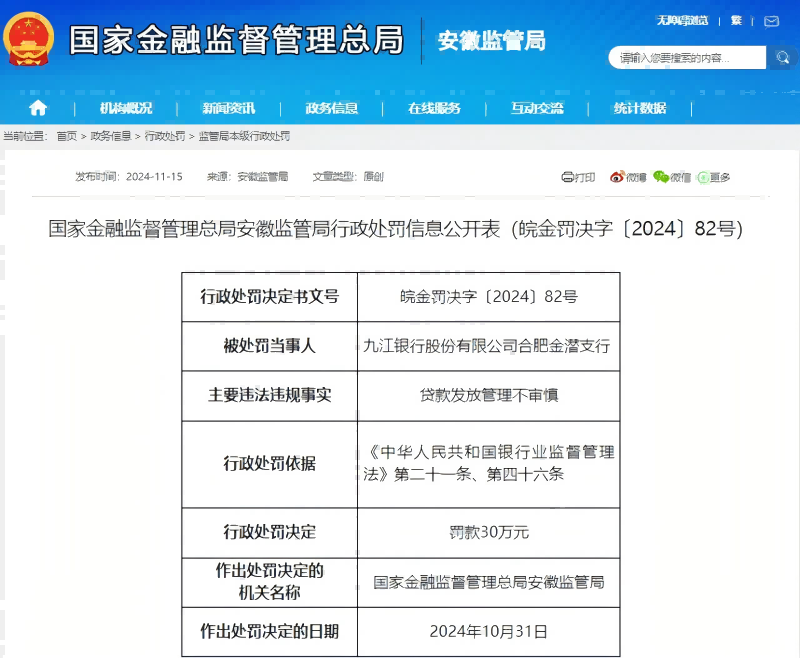Click the 行政处罚 breadcrumb link
The image size is (800, 658).
[x=164, y=136]
